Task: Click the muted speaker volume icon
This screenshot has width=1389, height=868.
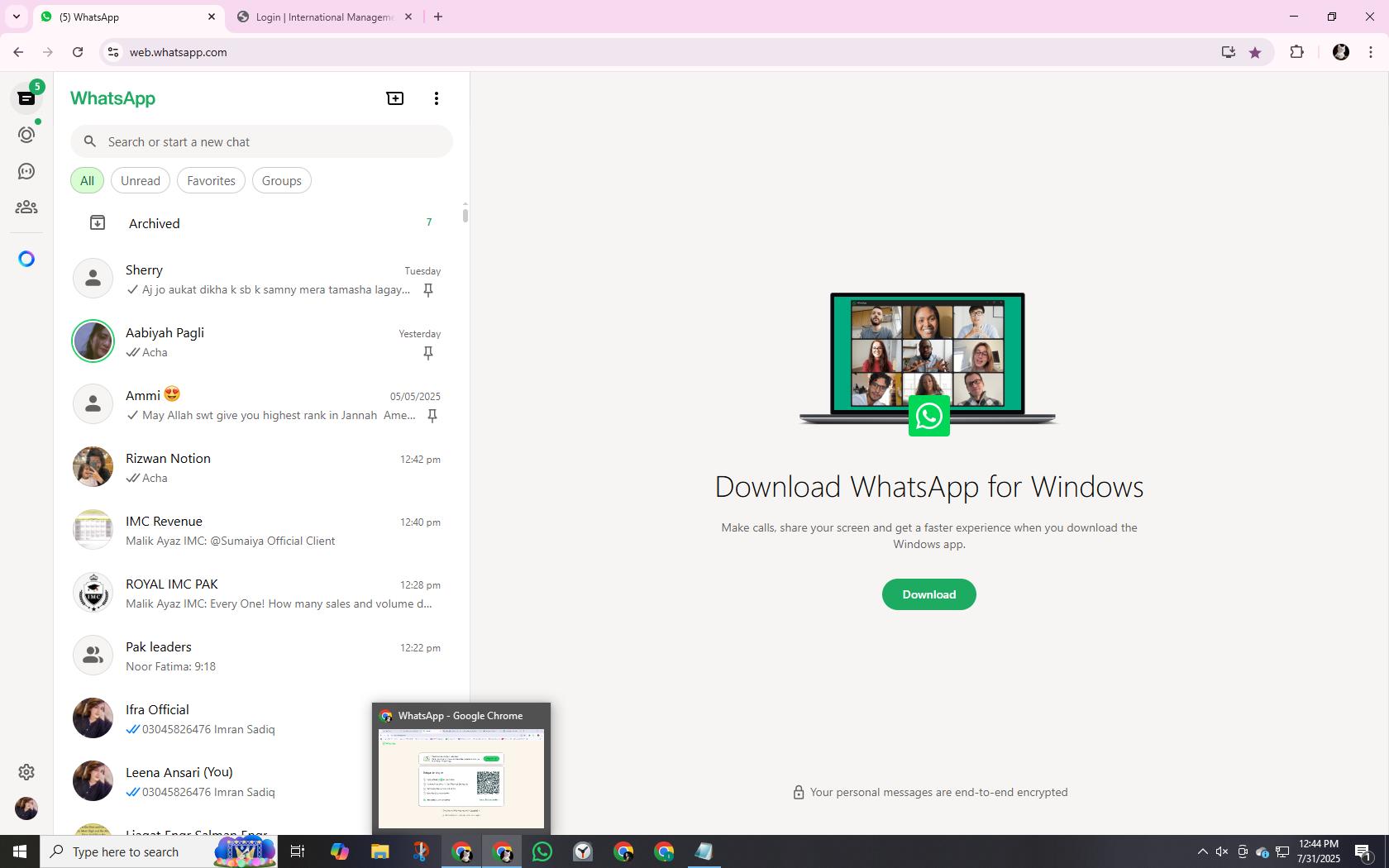Action: [x=1222, y=851]
